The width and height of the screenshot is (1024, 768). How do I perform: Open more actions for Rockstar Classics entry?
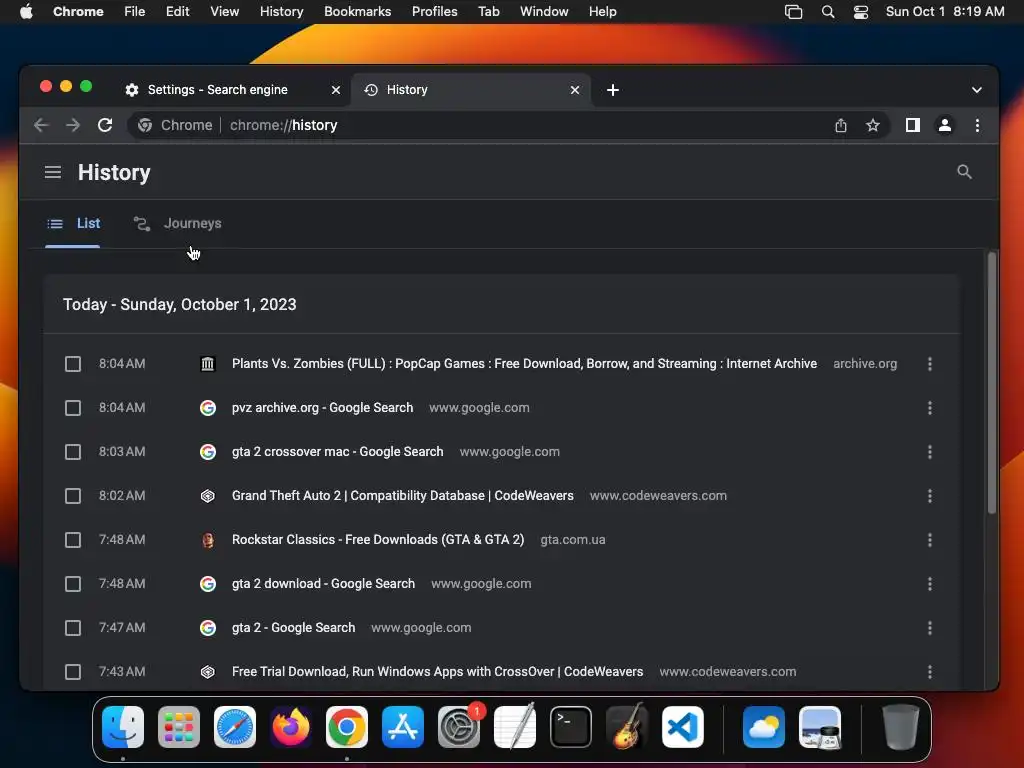coord(930,540)
